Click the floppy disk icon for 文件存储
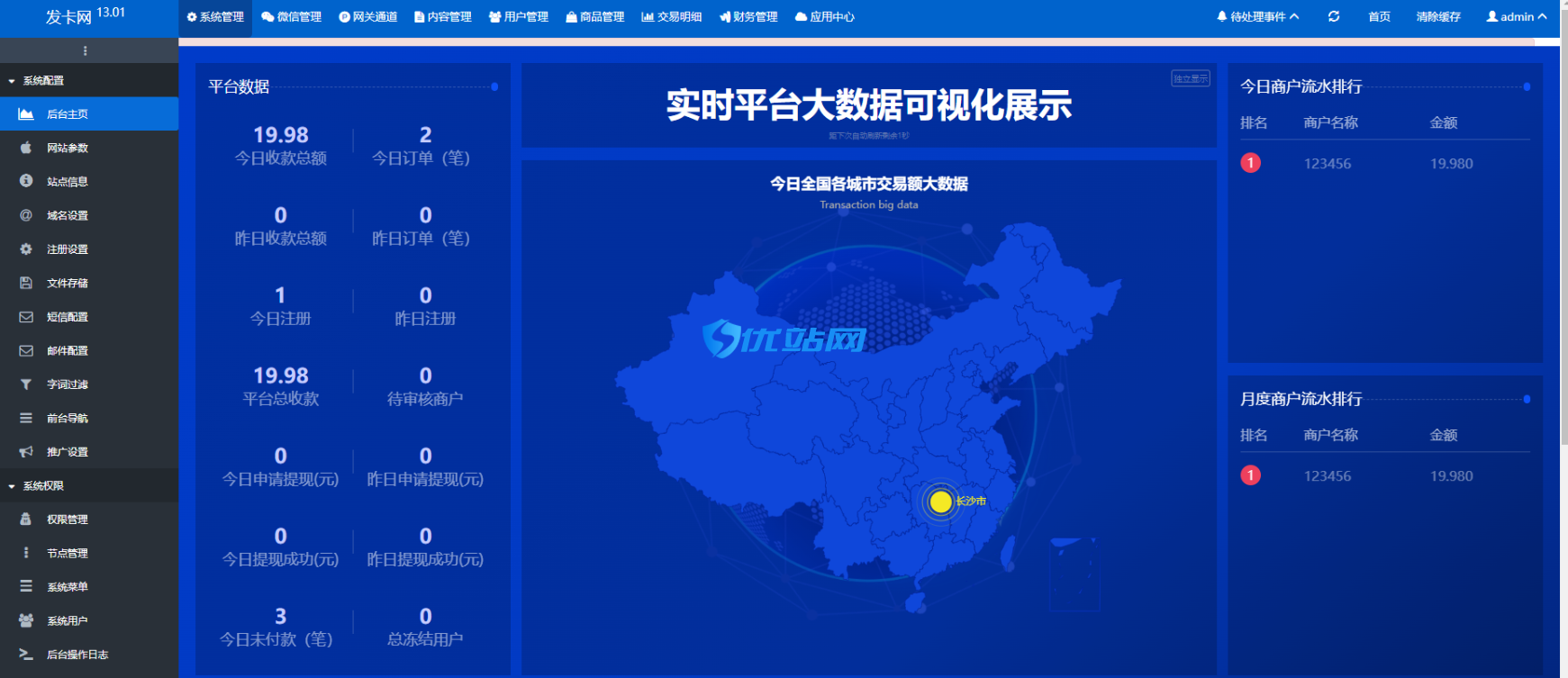Image resolution: width=1568 pixels, height=678 pixels. point(26,283)
